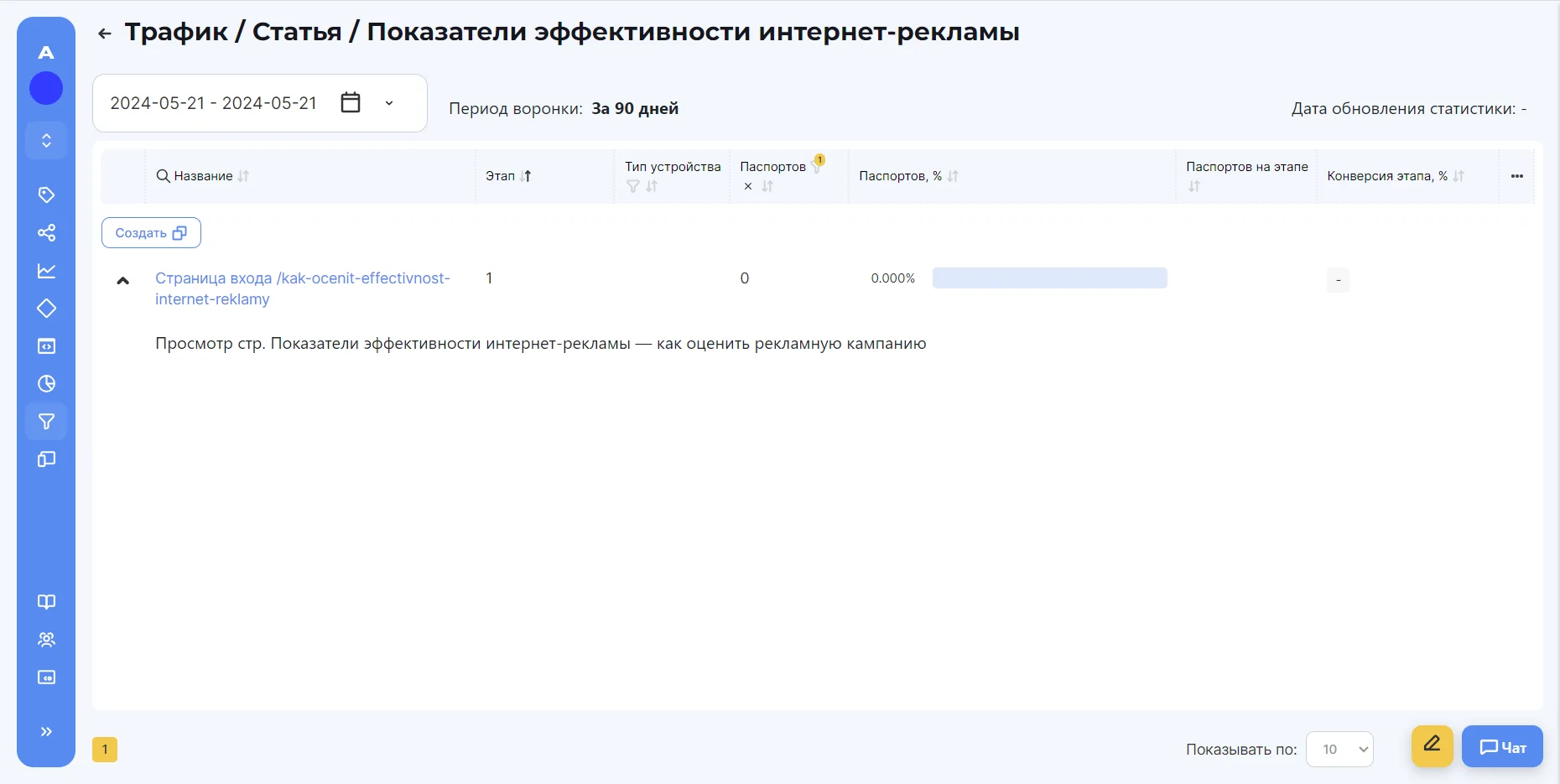The width and height of the screenshot is (1560, 784).
Task: Sort by the Этап column arrow
Action: 526,176
